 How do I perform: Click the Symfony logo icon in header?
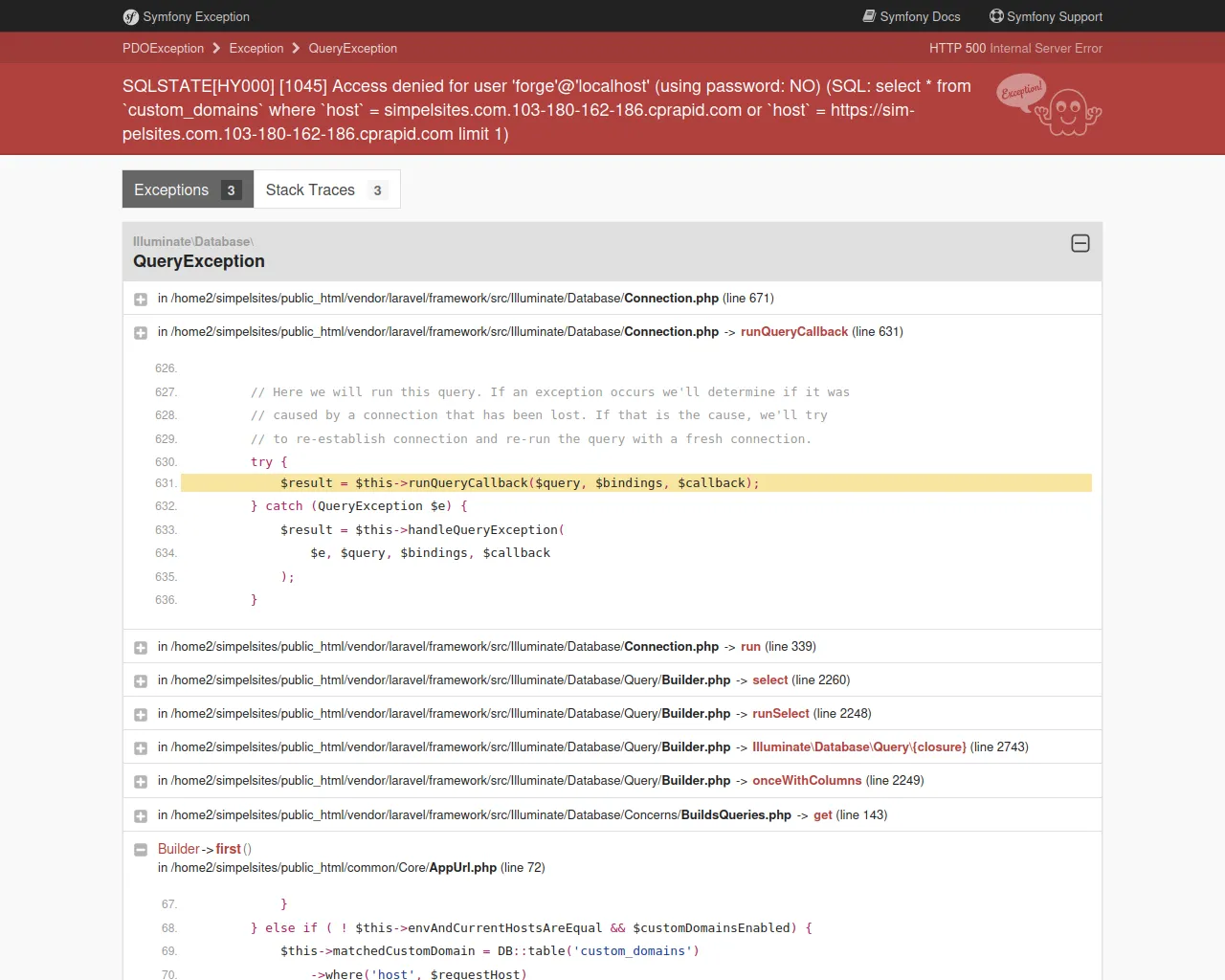tap(131, 16)
